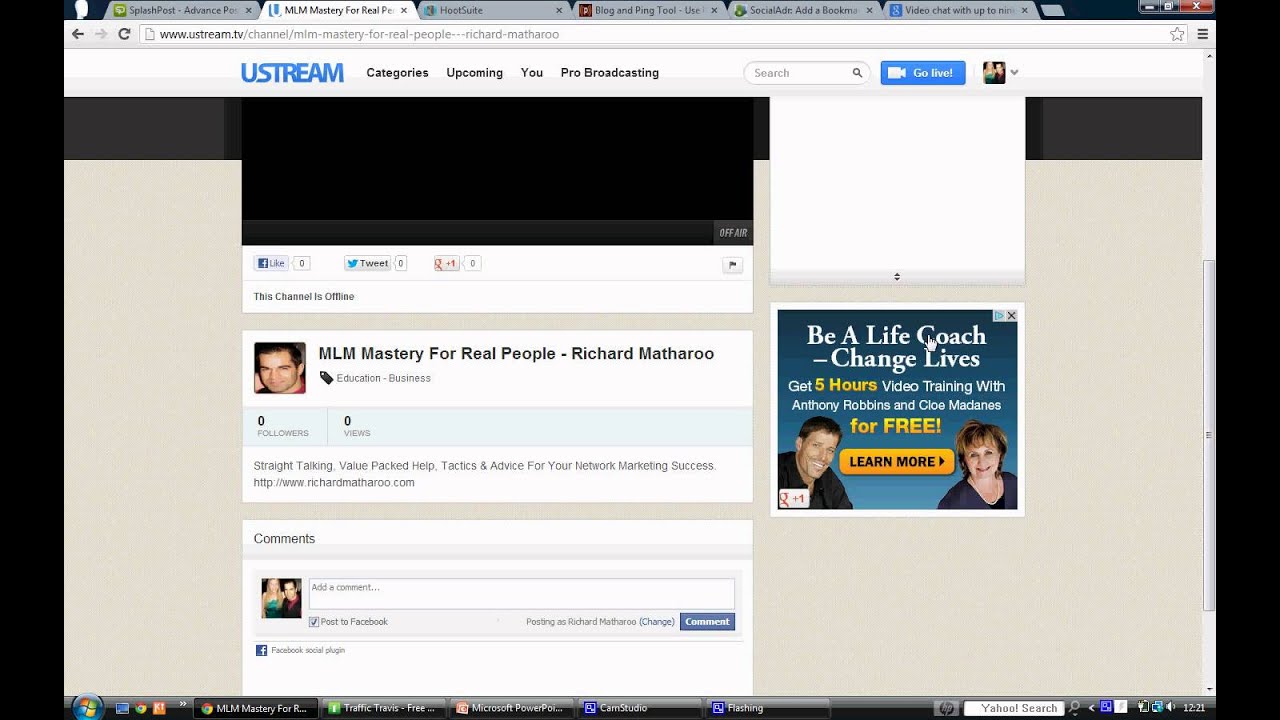Open the user avatar dropdown arrow
Viewport: 1280px width, 720px height.
(1014, 72)
